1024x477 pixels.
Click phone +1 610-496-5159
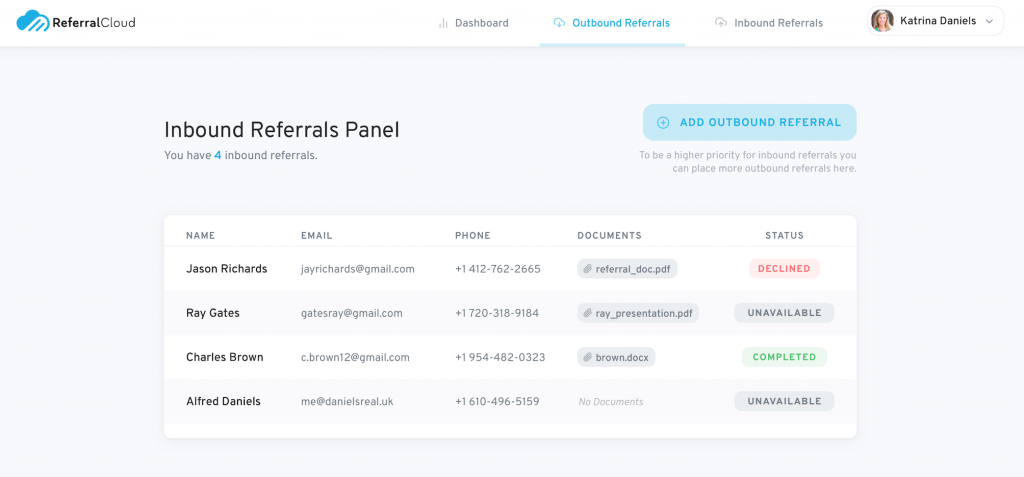pyautogui.click(x=497, y=402)
